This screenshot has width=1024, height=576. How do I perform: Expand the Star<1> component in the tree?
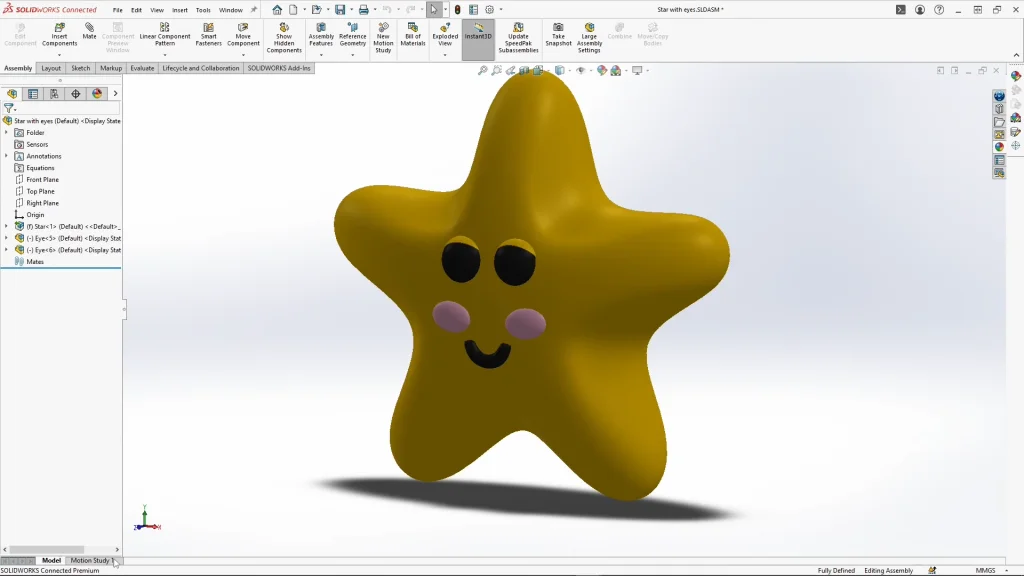click(x=7, y=226)
